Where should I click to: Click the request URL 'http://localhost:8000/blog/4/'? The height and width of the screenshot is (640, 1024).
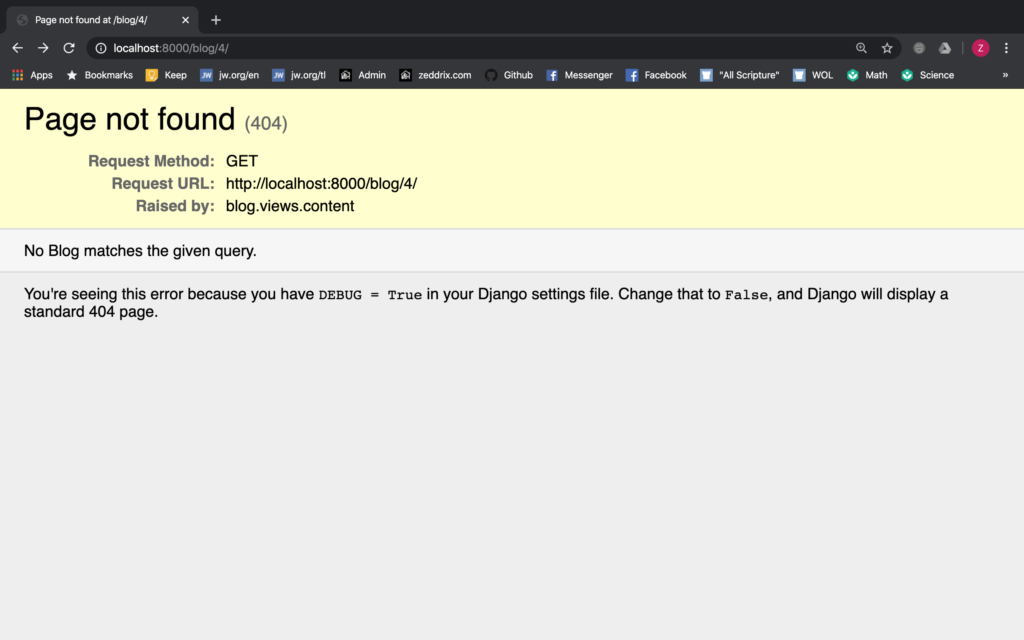[321, 184]
